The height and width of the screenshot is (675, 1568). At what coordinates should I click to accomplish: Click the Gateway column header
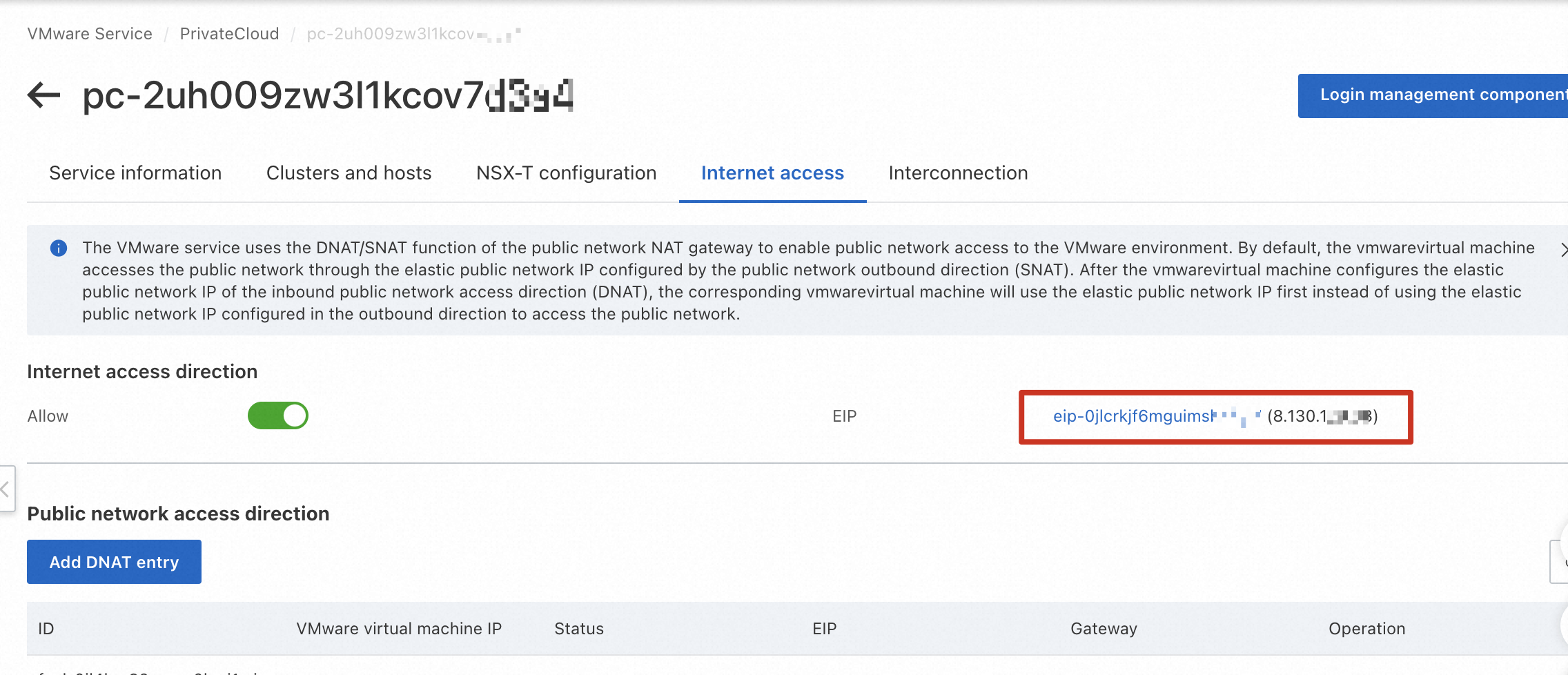[x=1104, y=629]
